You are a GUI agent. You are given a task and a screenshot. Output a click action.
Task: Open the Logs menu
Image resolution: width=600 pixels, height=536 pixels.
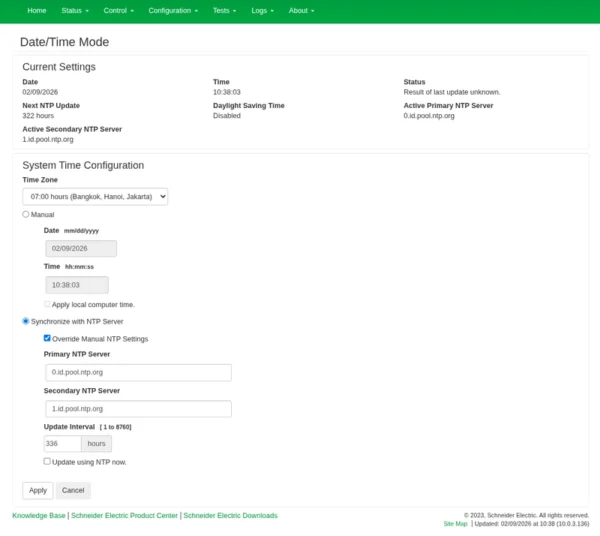(262, 10)
